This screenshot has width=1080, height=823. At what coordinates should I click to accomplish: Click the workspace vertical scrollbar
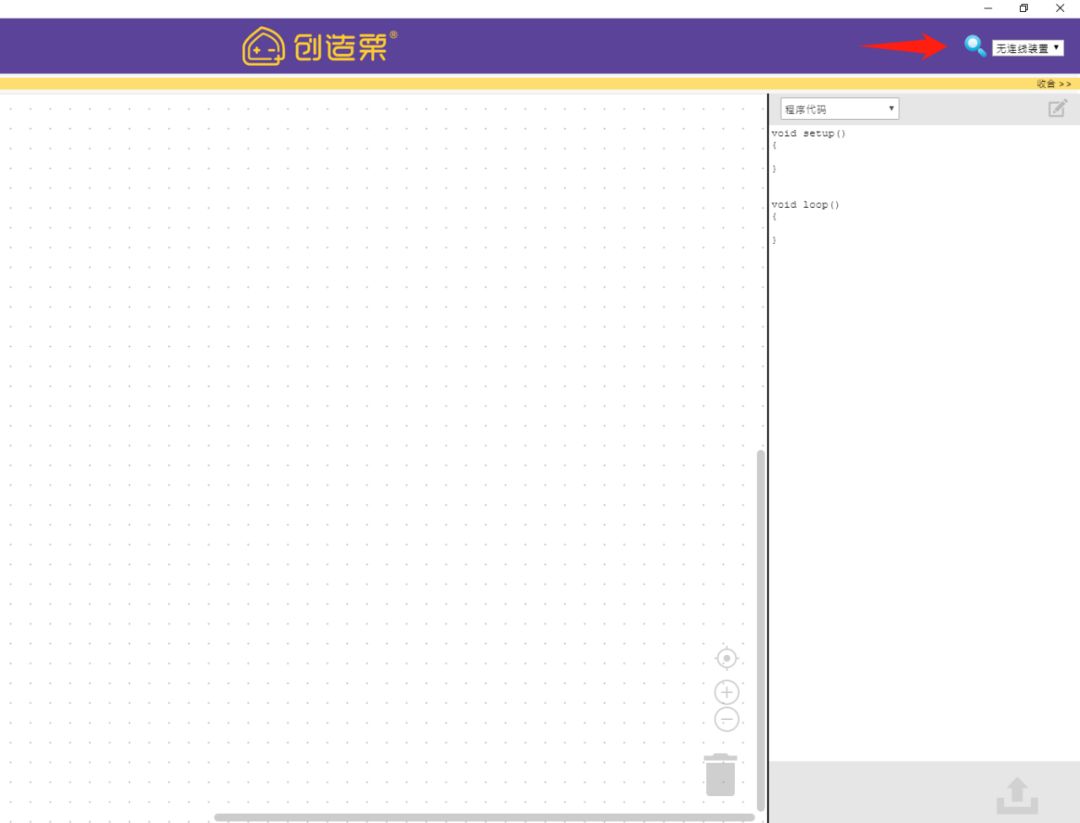tap(761, 630)
